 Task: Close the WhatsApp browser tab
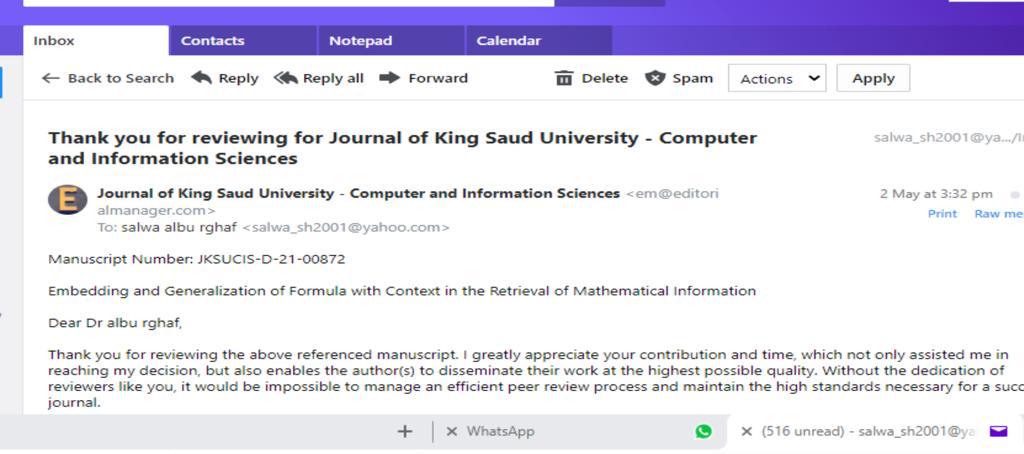pos(452,431)
